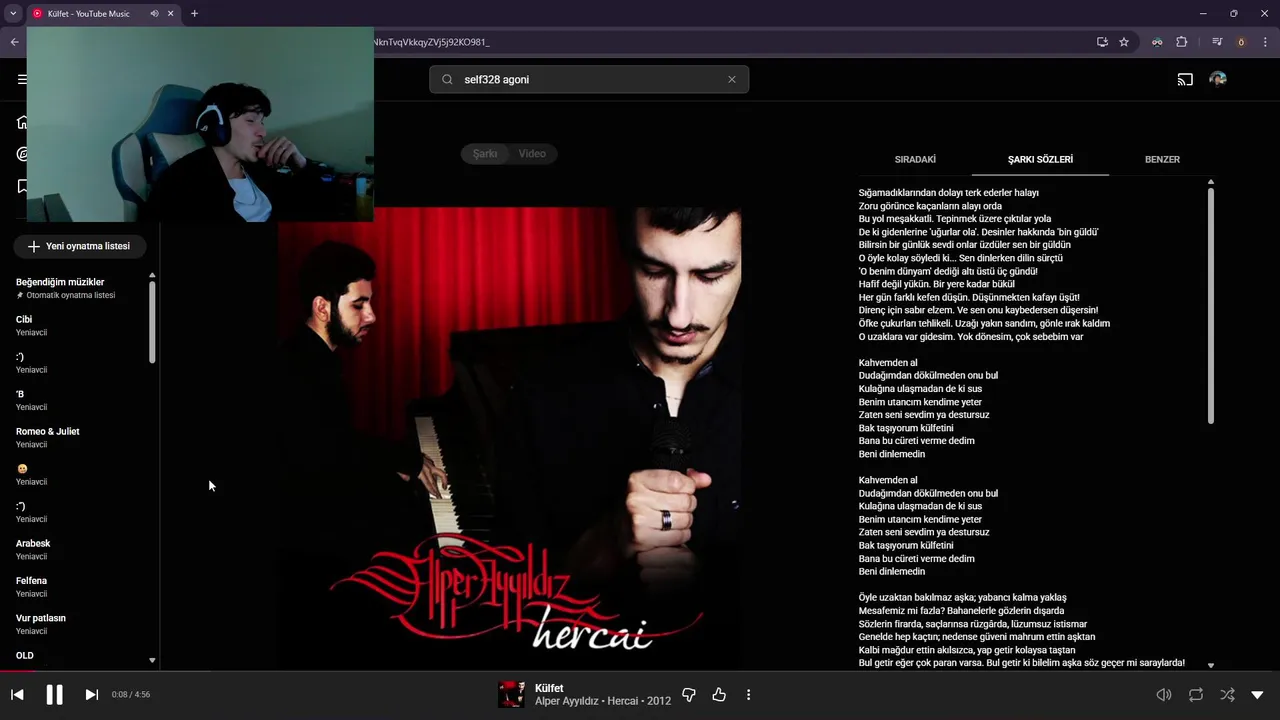Open the Cibi playlist
This screenshot has width=1280, height=720.
pos(24,319)
